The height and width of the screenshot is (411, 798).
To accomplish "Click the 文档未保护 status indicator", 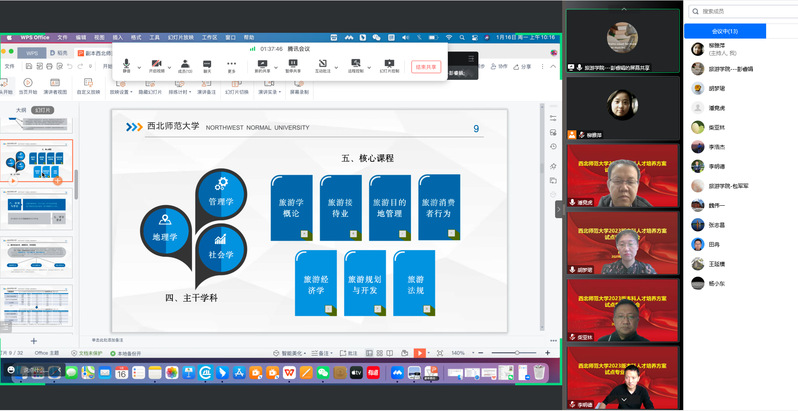I will pos(88,353).
